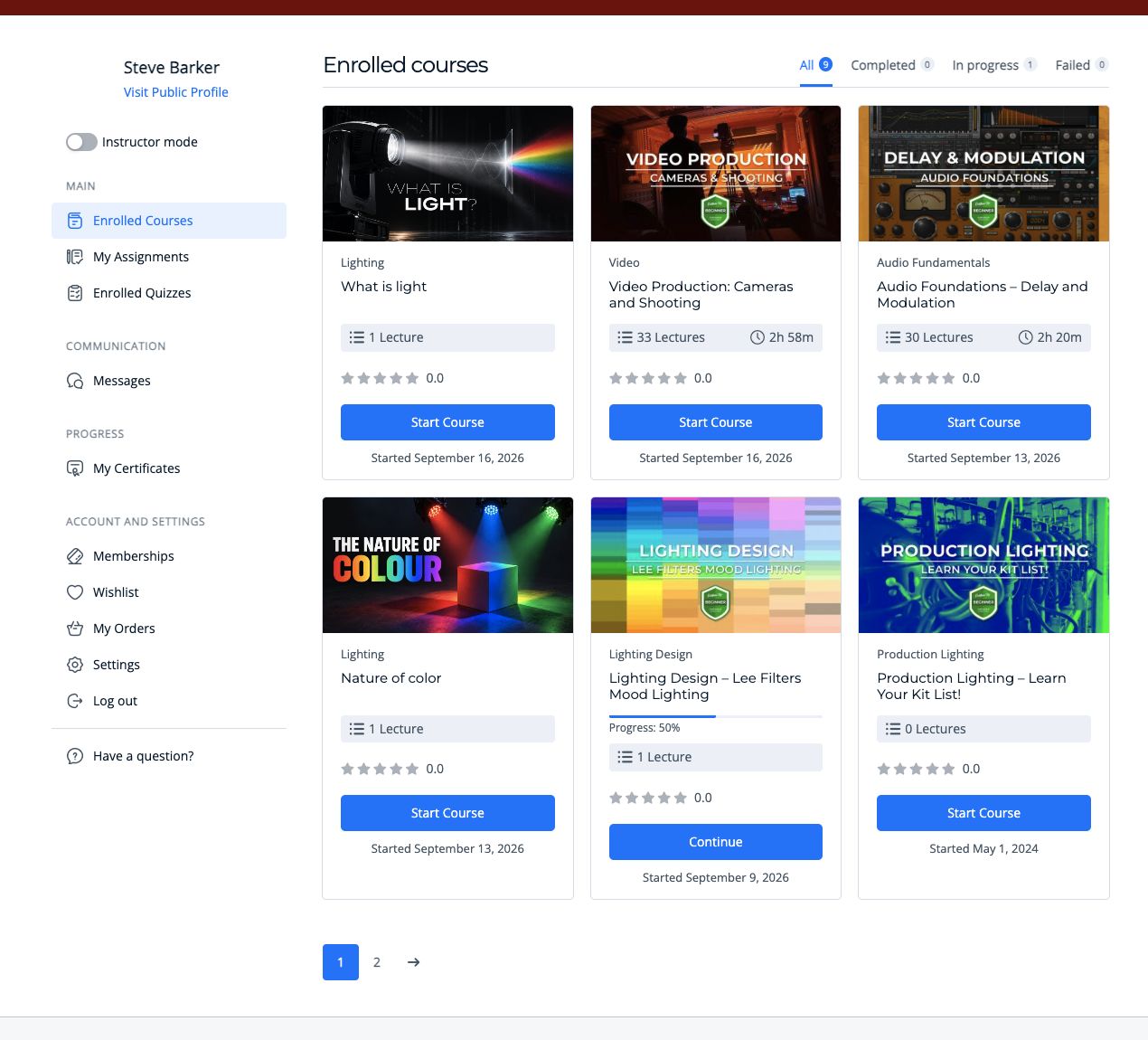1148x1040 pixels.
Task: Start the Audio Foundations Delay and Modulation course
Action: click(x=983, y=422)
